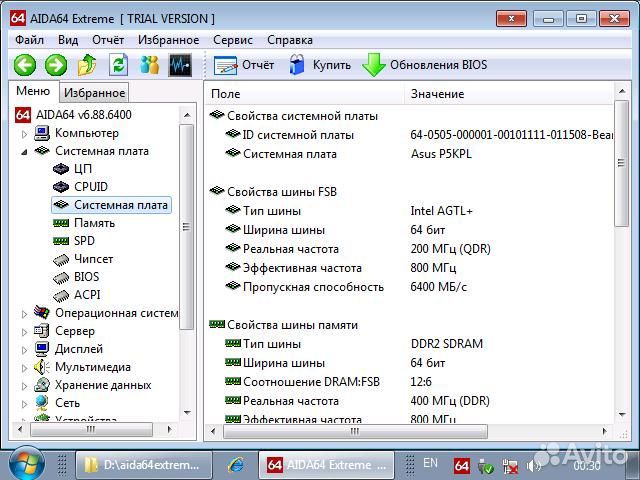This screenshot has width=640, height=480.
Task: Open the D:\aida64extrem... taskbar folder
Action: tap(144, 465)
